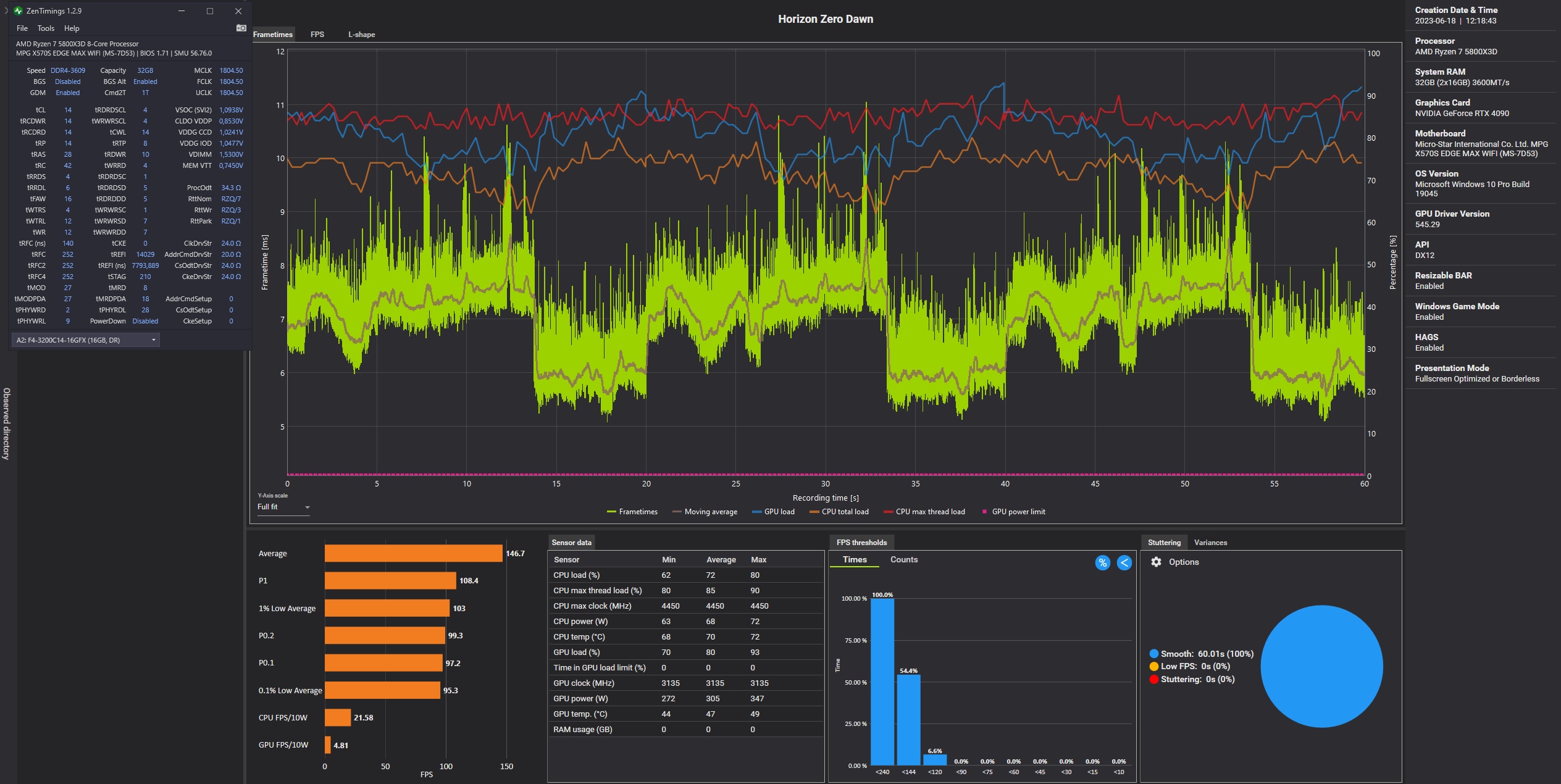Click GPU power limit legend marker

pyautogui.click(x=984, y=512)
